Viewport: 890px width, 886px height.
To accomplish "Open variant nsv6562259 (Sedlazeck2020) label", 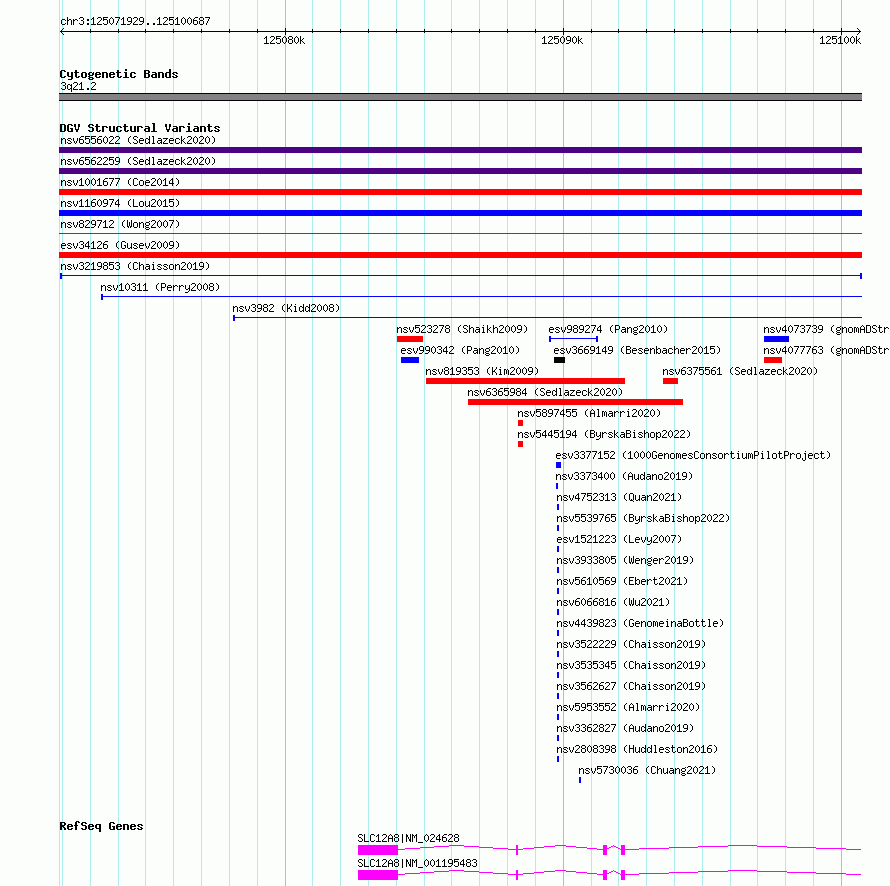I will tap(138, 161).
